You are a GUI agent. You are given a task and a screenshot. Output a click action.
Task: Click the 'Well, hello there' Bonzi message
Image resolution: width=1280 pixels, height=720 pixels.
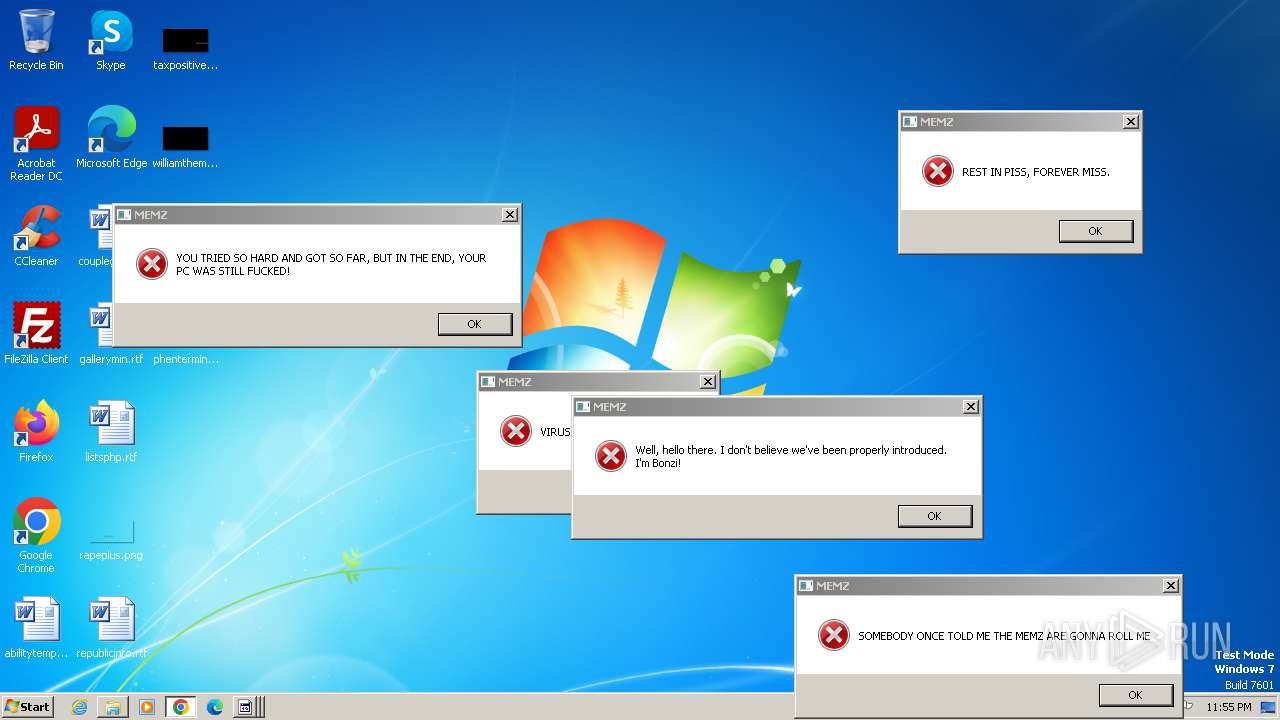coord(790,456)
